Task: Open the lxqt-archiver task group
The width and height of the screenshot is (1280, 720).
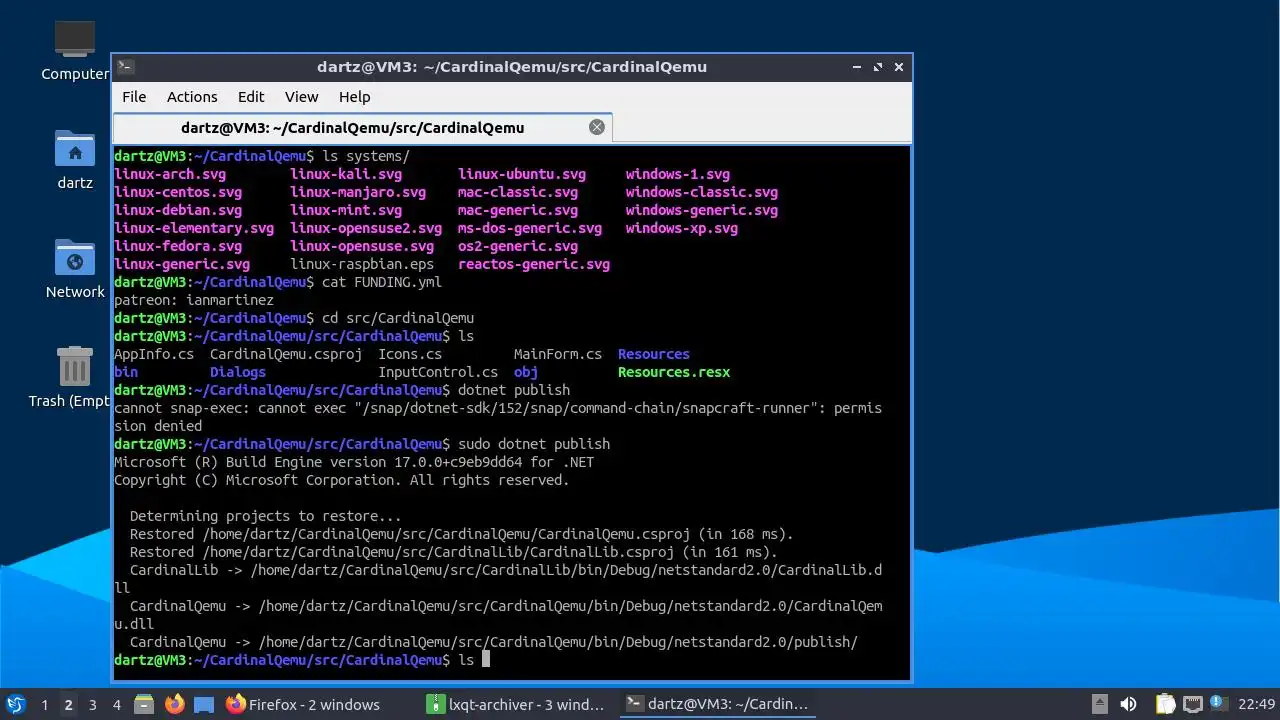Action: coord(516,704)
